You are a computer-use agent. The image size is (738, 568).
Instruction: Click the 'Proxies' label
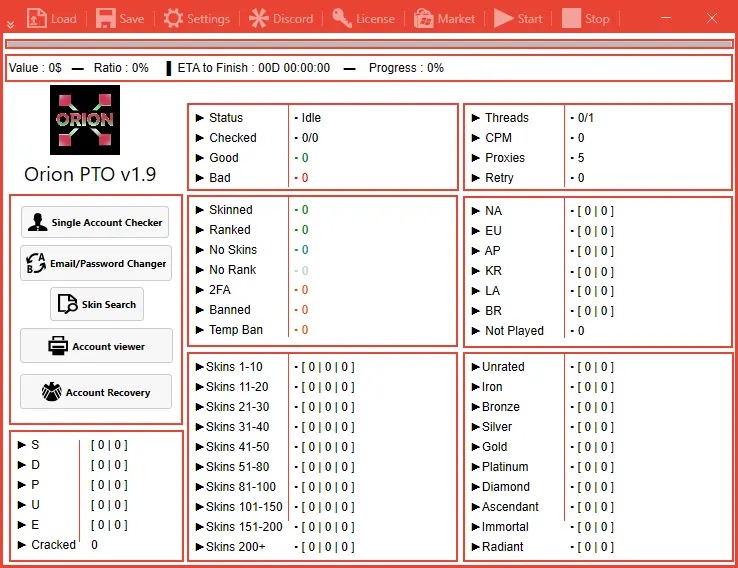click(505, 158)
